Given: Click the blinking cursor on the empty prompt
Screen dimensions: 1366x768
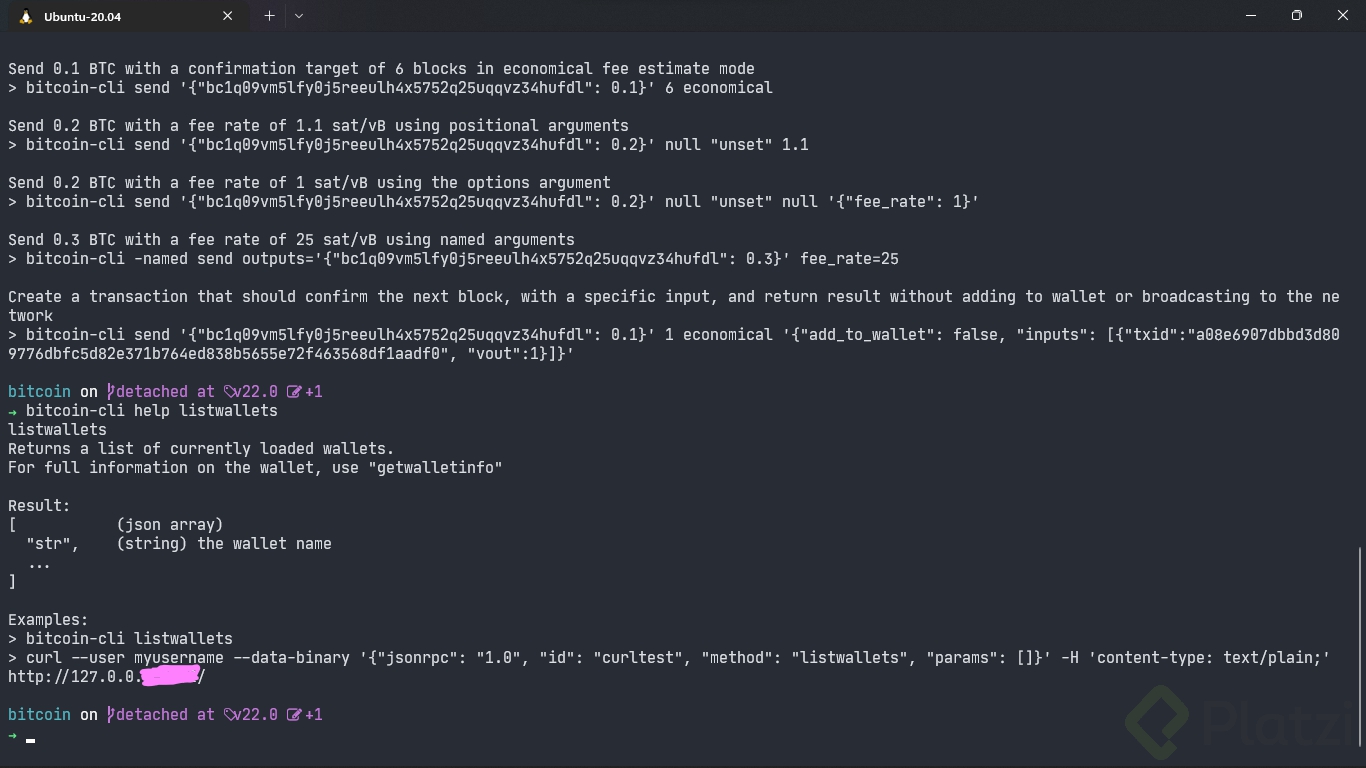Looking at the screenshot, I should [x=31, y=740].
